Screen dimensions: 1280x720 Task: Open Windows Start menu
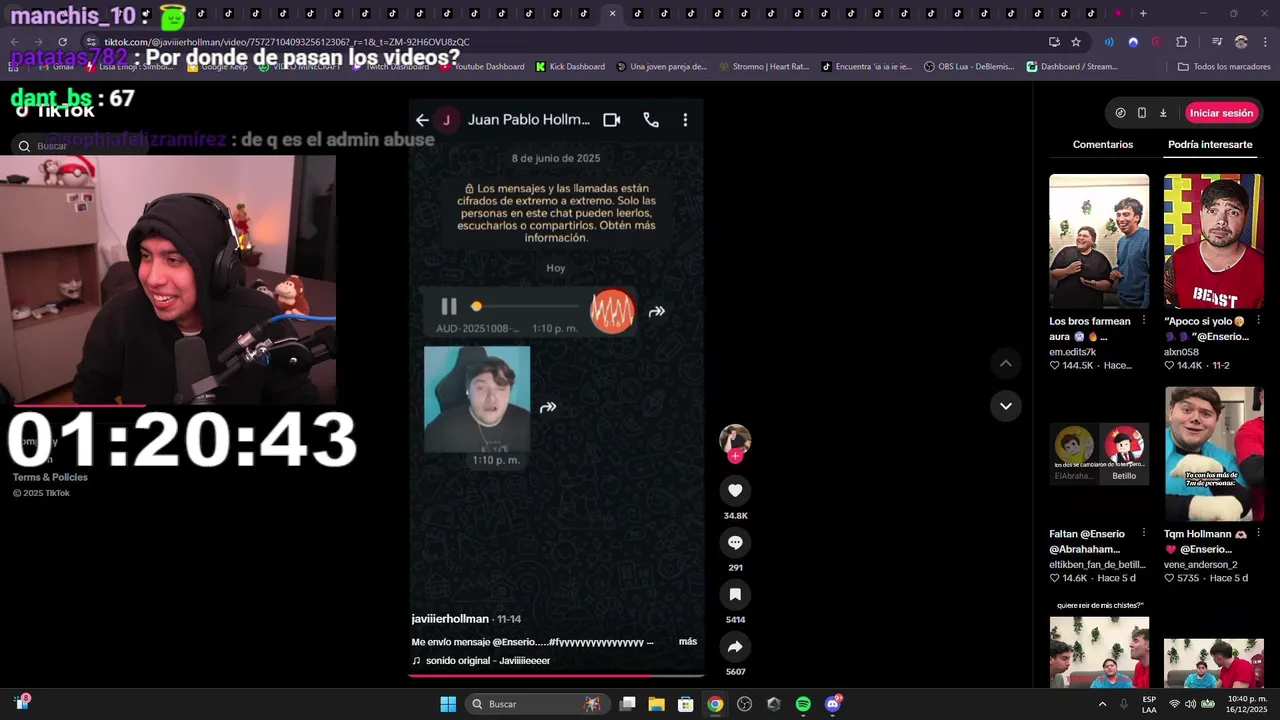(x=448, y=704)
